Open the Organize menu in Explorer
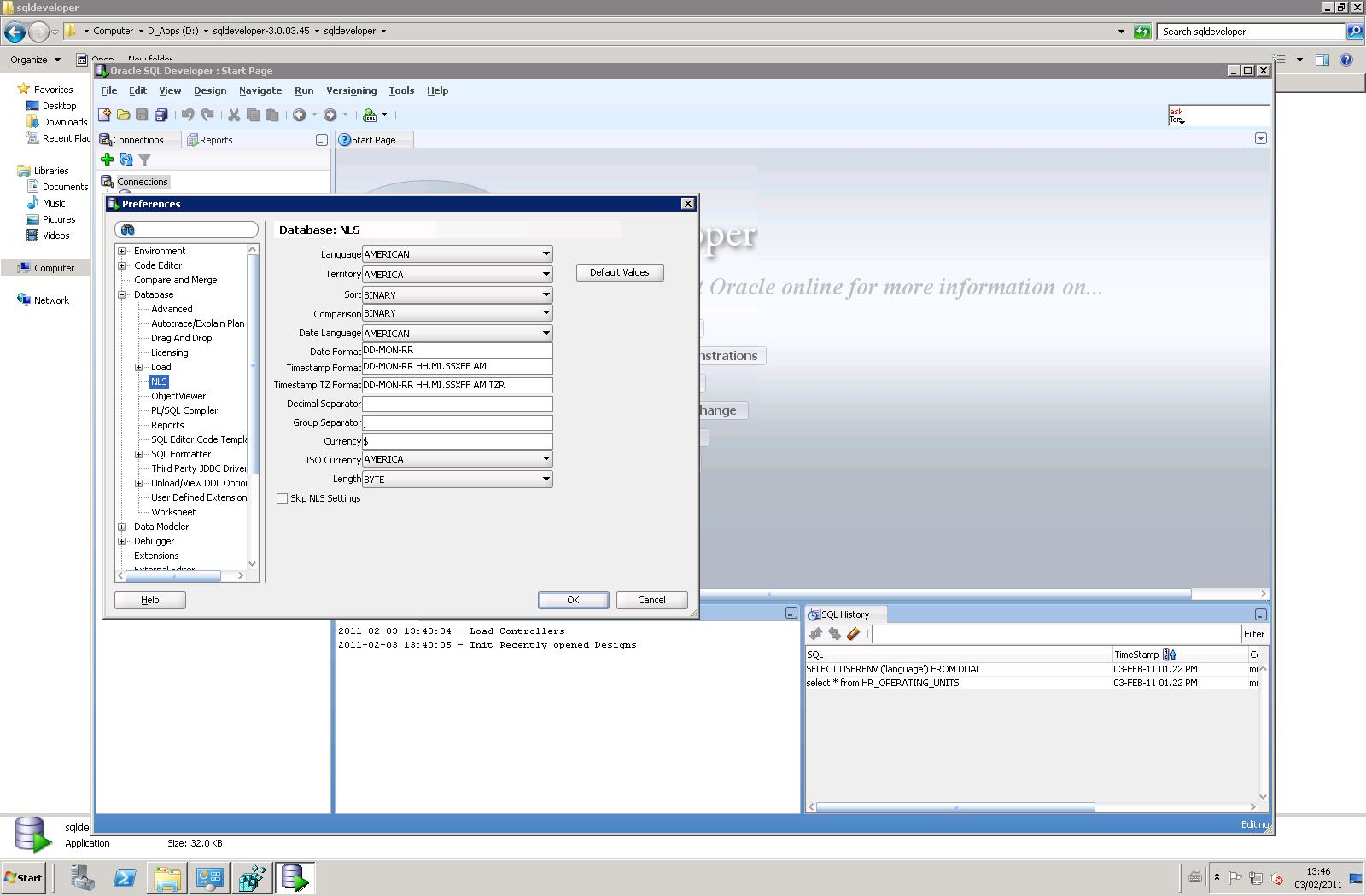This screenshot has height=896, width=1366. coord(35,60)
